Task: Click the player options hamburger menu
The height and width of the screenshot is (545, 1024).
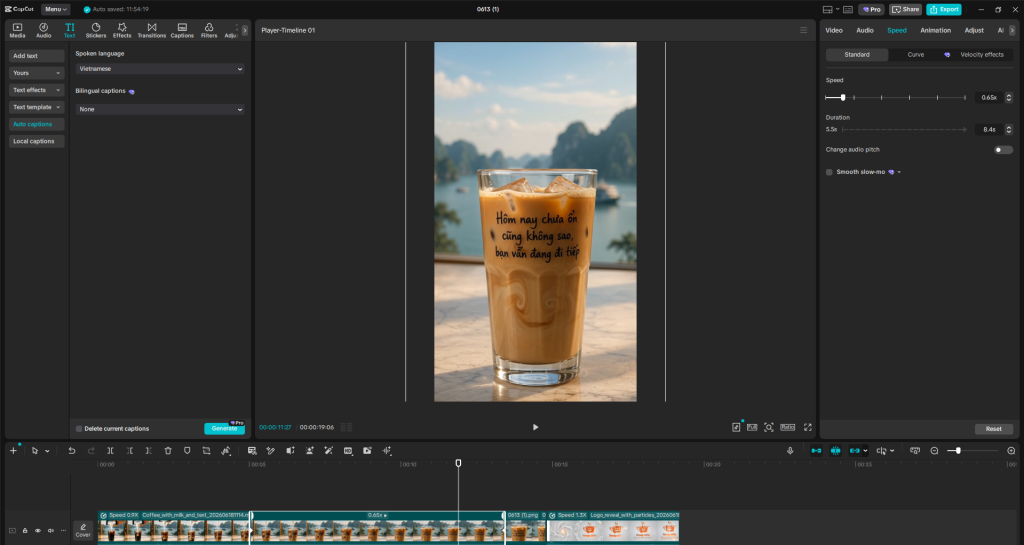Action: [x=803, y=30]
